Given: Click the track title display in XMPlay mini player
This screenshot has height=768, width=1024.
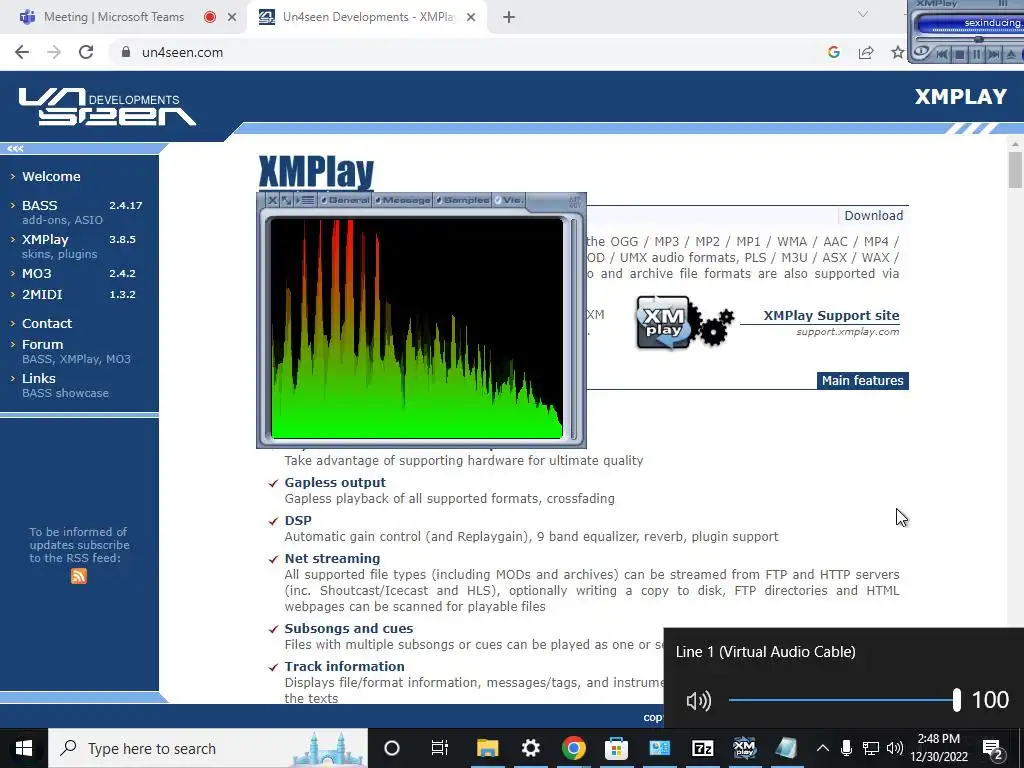Looking at the screenshot, I should click(970, 23).
